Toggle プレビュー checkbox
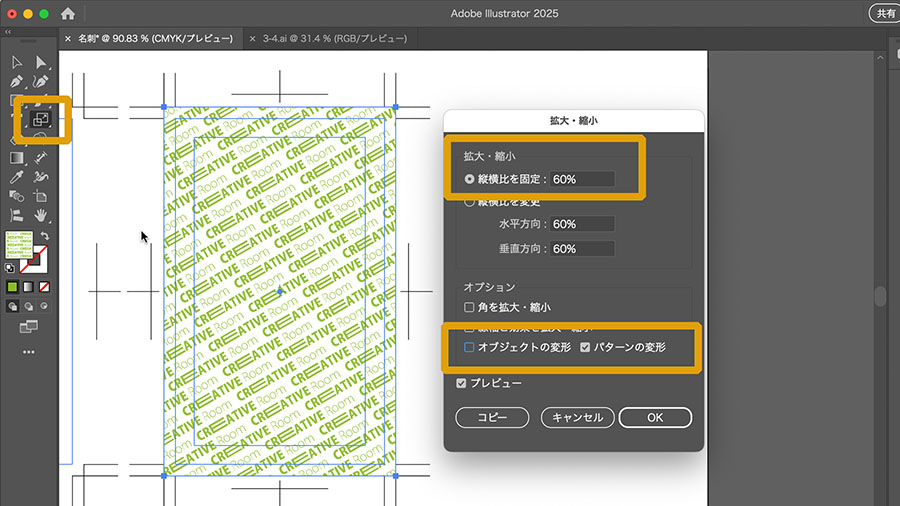This screenshot has width=900, height=506. click(x=461, y=383)
